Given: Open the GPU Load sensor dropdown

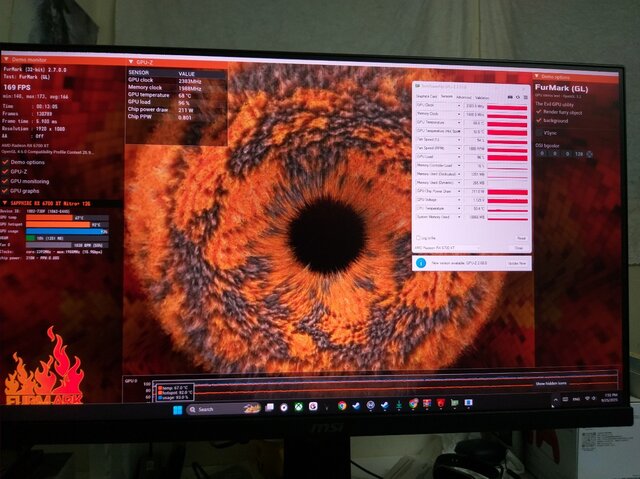Looking at the screenshot, I should (459, 157).
